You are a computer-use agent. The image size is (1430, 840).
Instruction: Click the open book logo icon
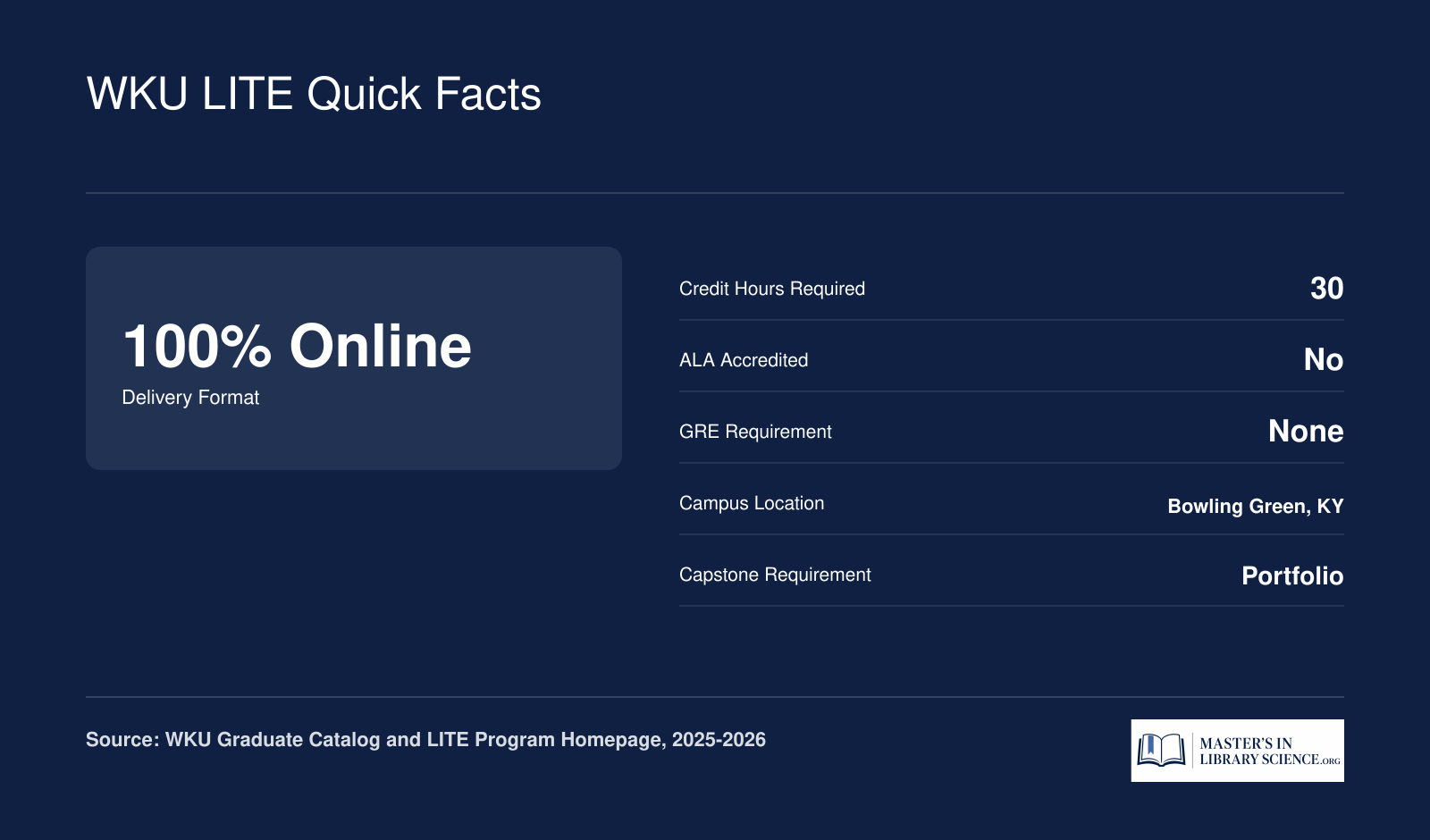pyautogui.click(x=1161, y=751)
